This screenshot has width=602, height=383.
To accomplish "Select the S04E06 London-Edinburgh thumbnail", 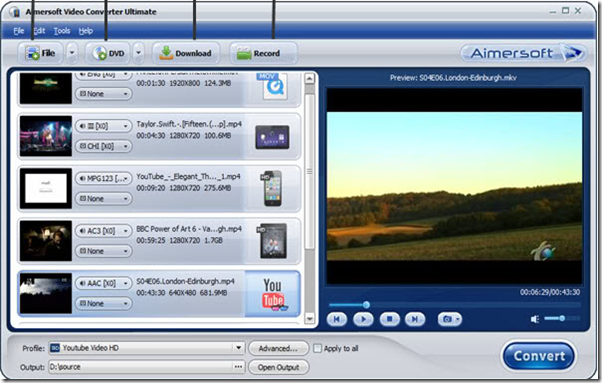I will 46,294.
